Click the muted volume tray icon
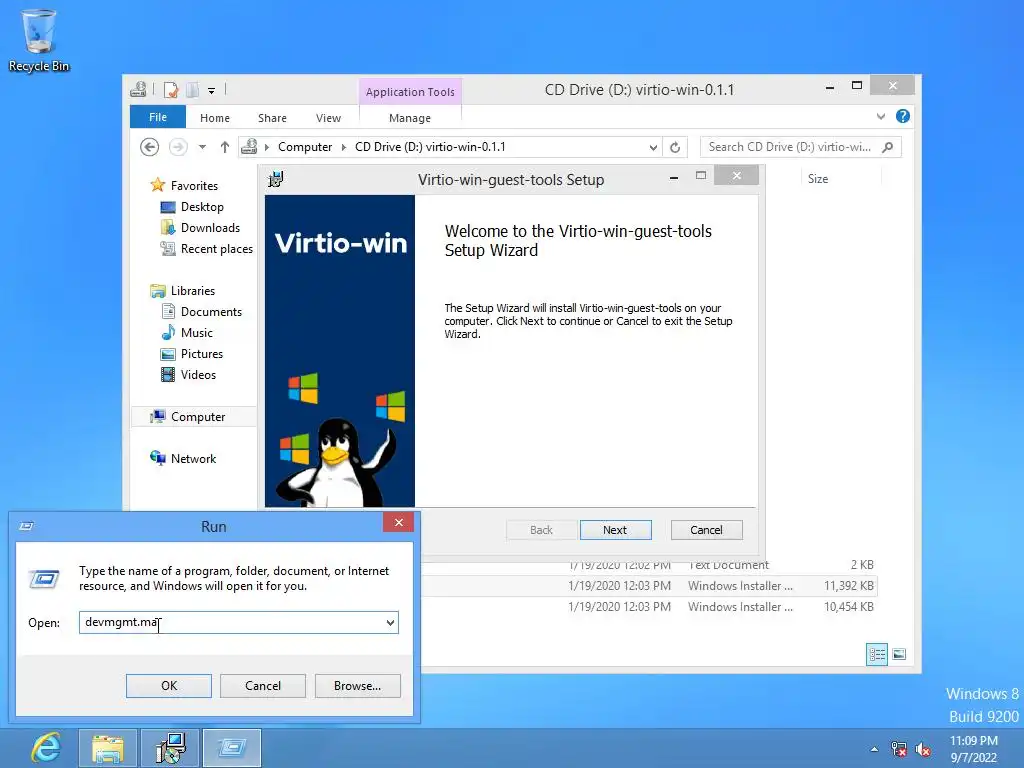The height and width of the screenshot is (768, 1024). coord(923,750)
